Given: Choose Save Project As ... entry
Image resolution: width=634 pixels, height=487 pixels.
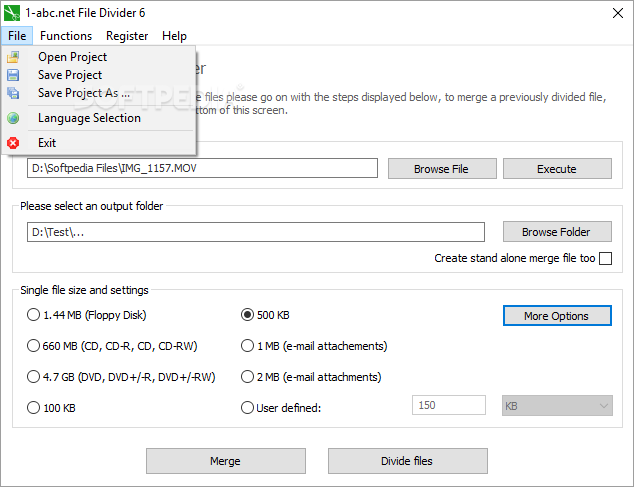Looking at the screenshot, I should click(99, 93).
